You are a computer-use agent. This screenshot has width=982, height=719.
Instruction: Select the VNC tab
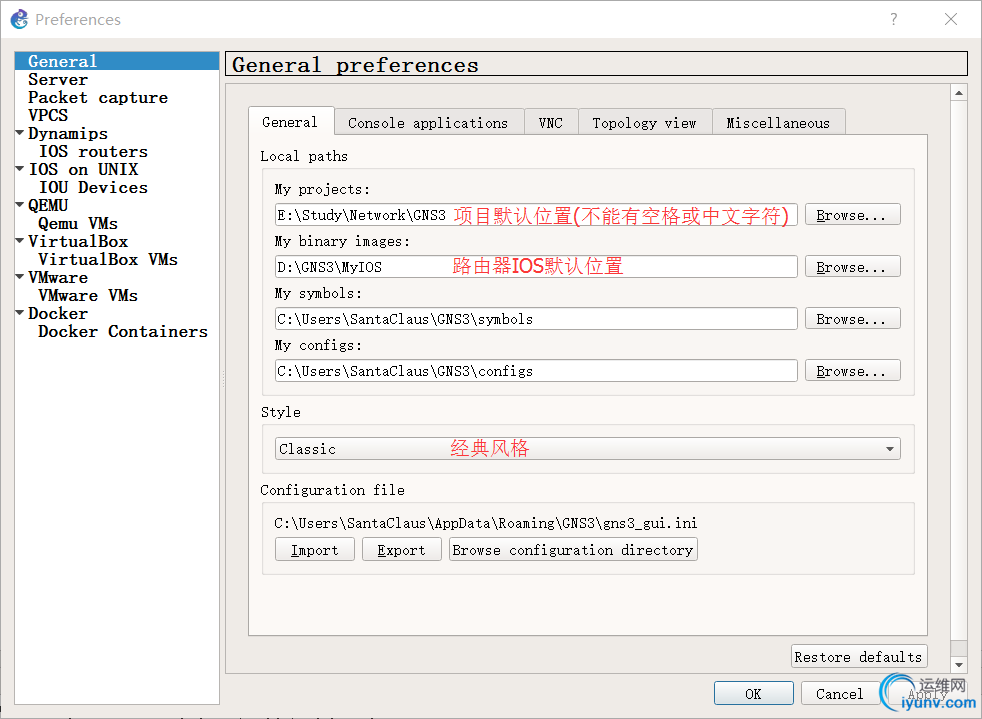550,123
